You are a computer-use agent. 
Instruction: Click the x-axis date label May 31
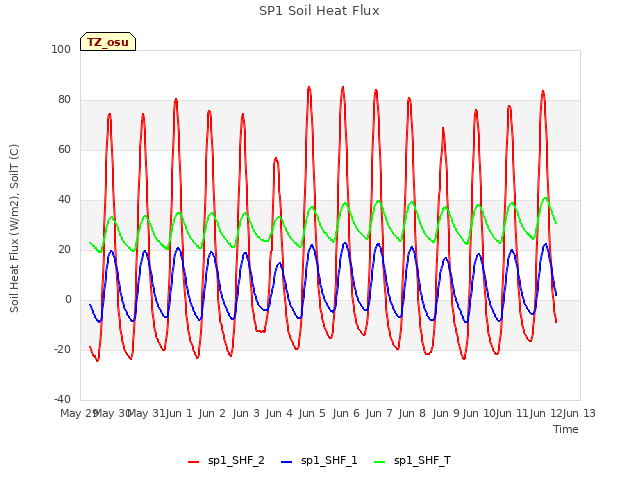146,413
